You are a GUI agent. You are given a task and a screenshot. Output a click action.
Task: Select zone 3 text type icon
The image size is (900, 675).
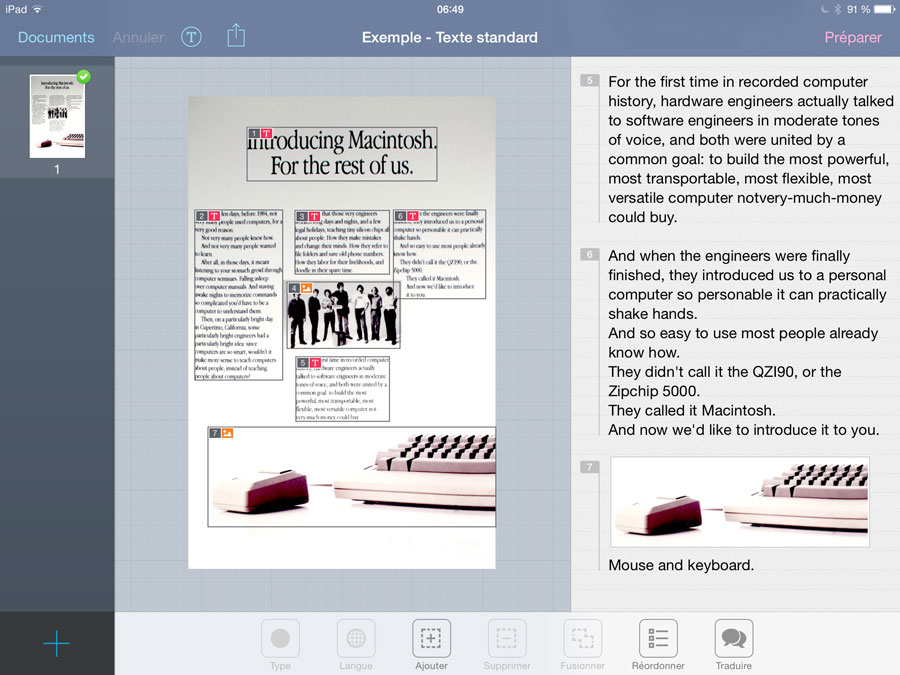(315, 216)
